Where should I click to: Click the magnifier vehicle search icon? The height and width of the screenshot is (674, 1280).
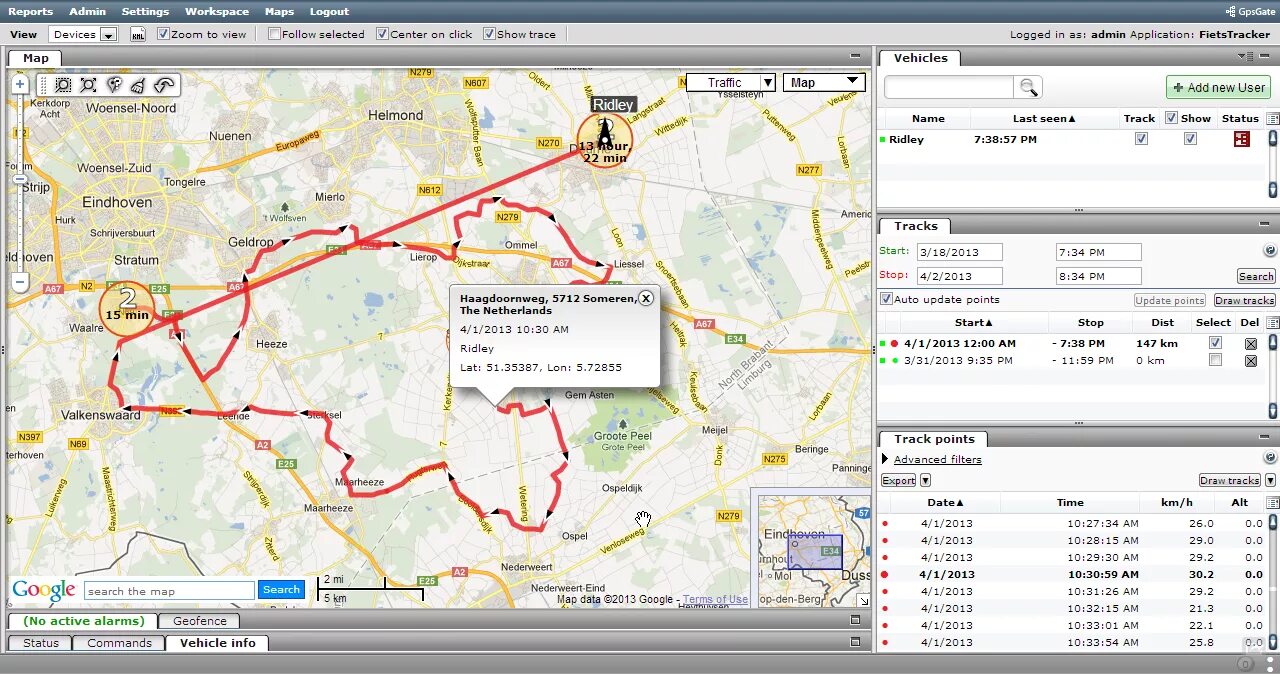(x=1028, y=87)
